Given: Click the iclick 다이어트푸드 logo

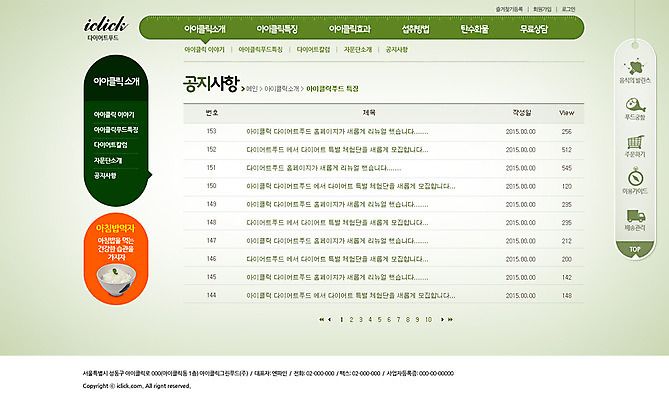Looking at the screenshot, I should [105, 28].
